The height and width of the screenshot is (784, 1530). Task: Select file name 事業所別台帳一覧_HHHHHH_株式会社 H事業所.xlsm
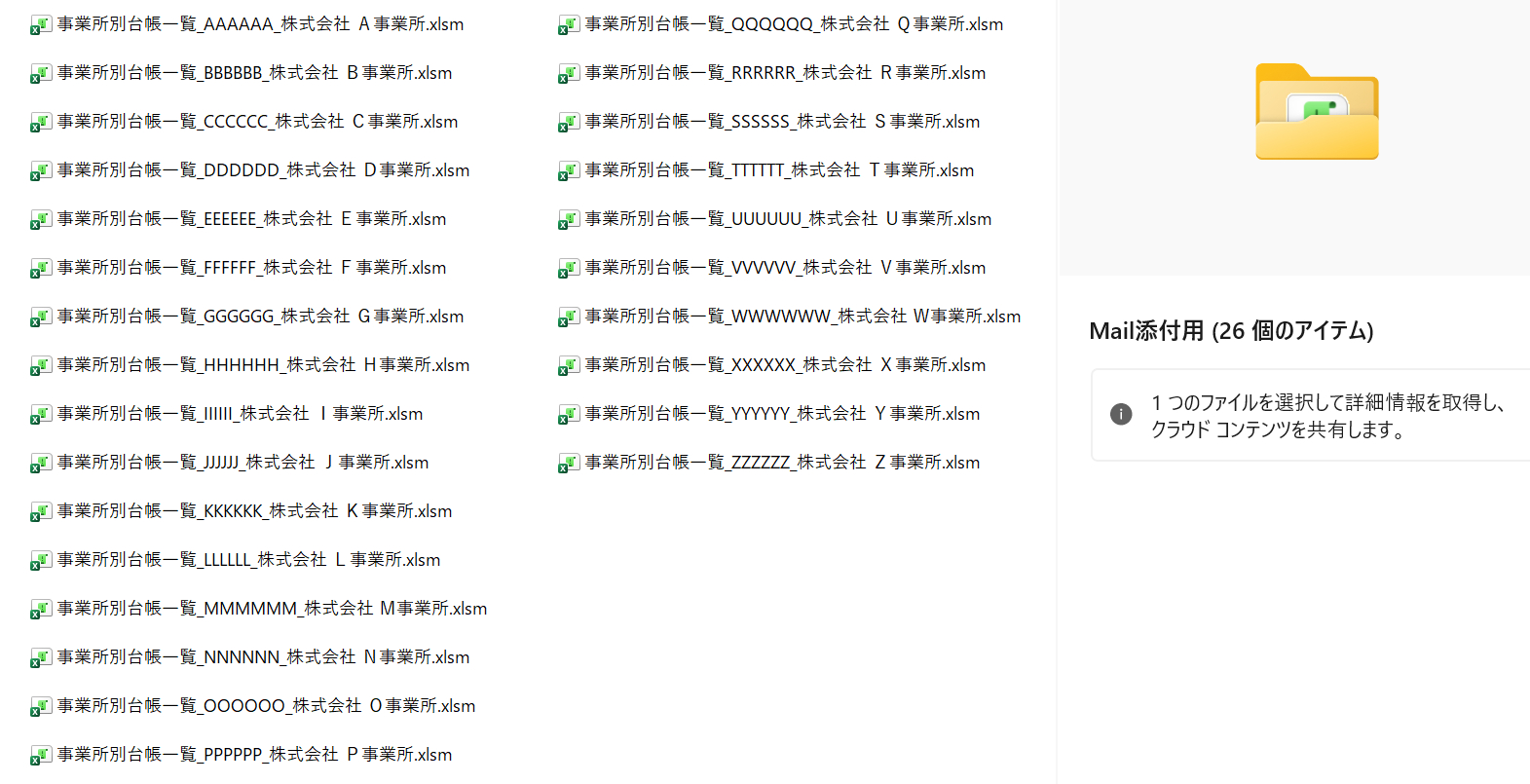point(263,365)
